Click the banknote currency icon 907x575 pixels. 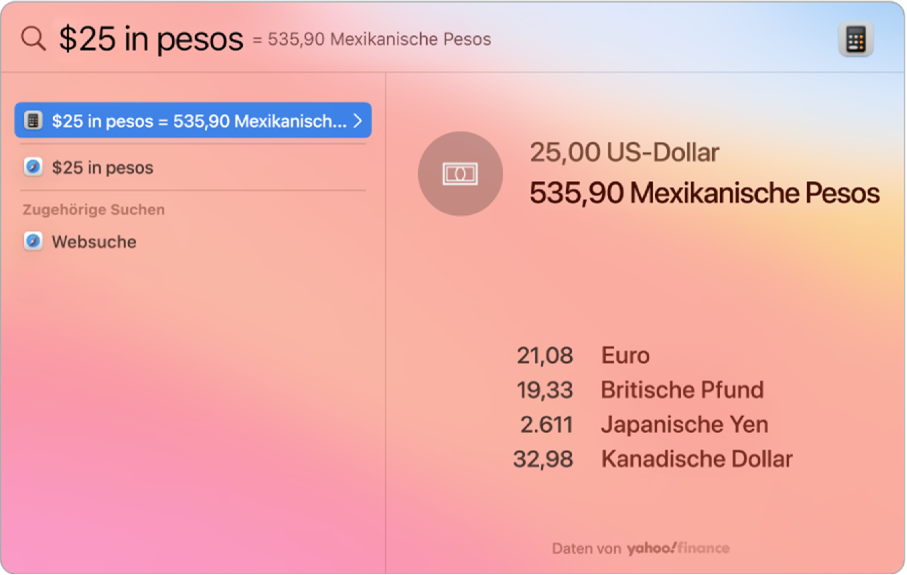pyautogui.click(x=460, y=174)
